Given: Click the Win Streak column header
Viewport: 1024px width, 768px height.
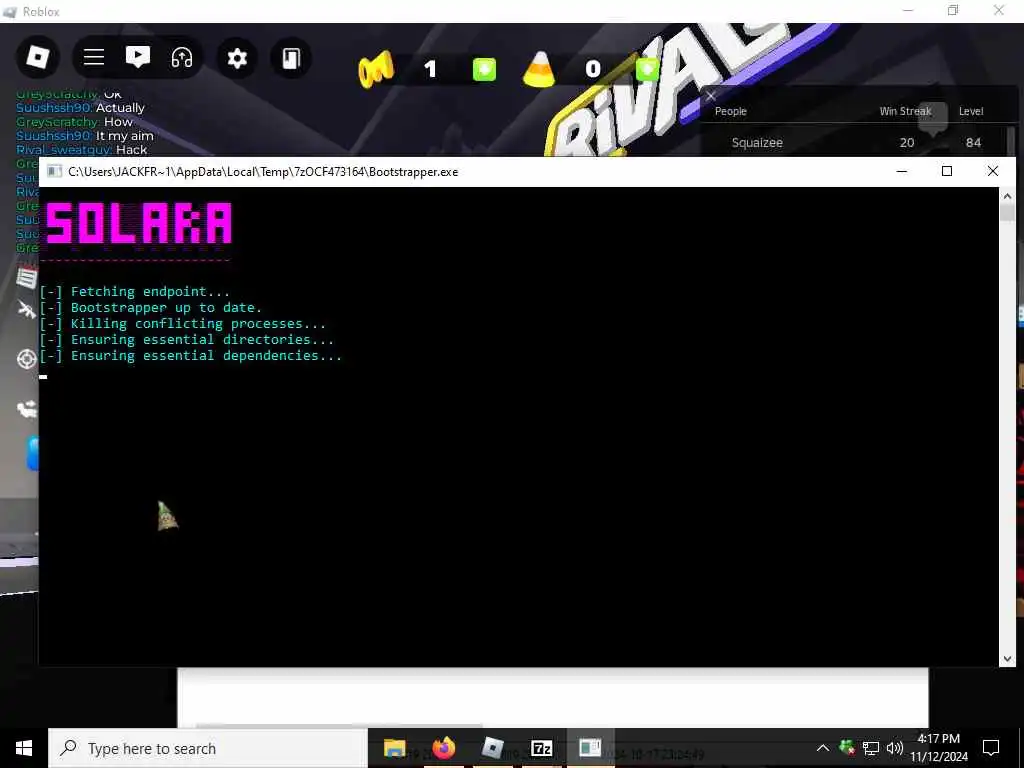Looking at the screenshot, I should click(905, 111).
